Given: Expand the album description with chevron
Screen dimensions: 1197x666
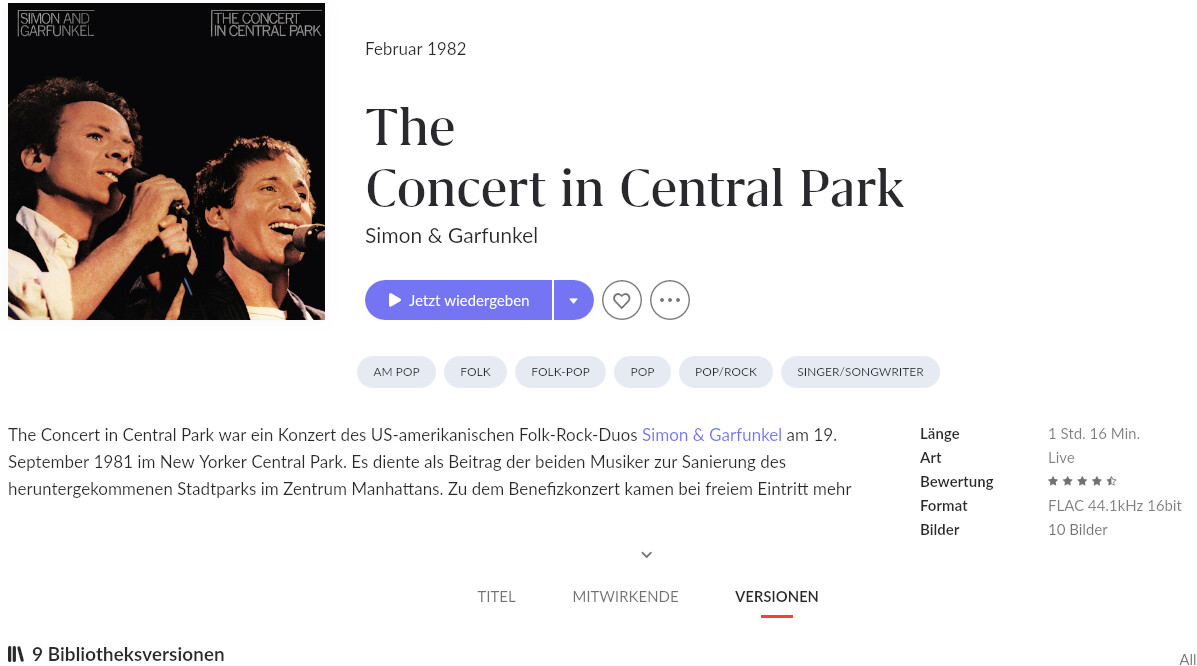Looking at the screenshot, I should tap(647, 554).
